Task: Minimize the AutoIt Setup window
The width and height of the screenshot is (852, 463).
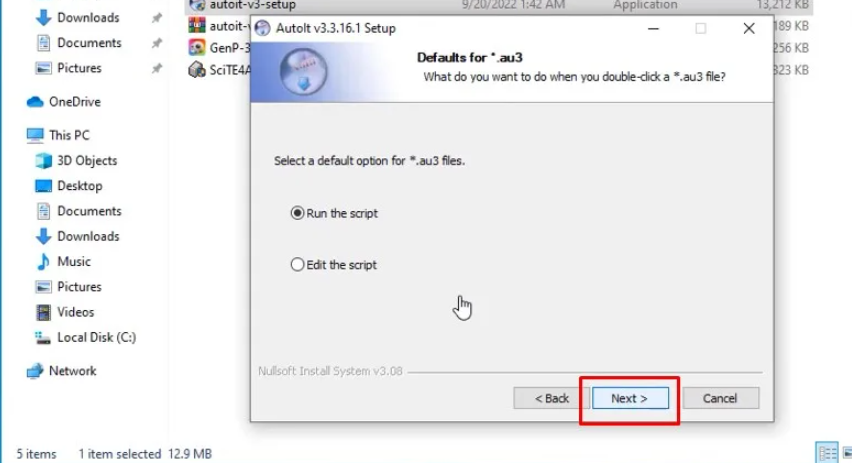Action: pyautogui.click(x=654, y=28)
